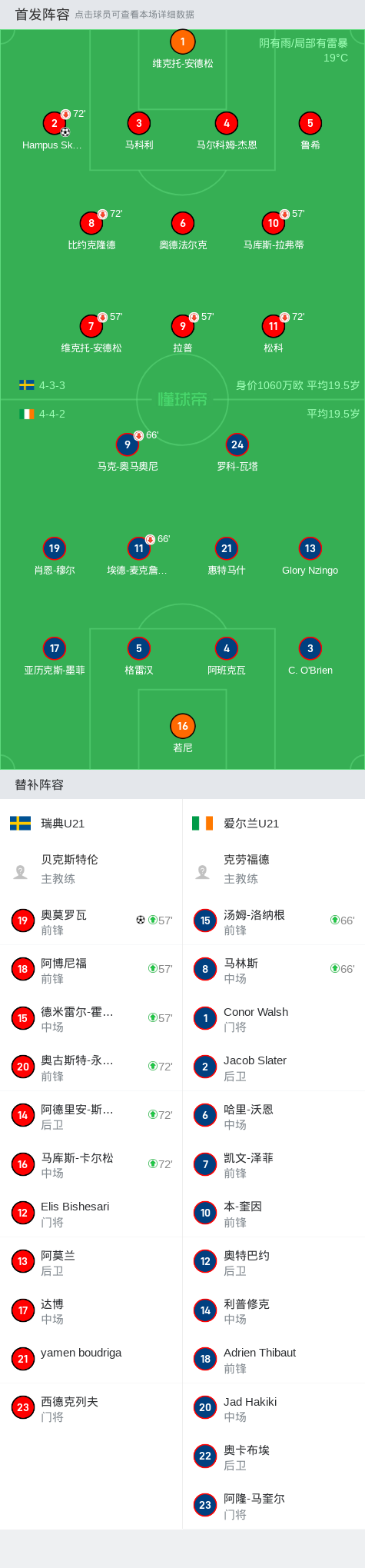Click the Ireland flag beside 4-4-2

(x=27, y=414)
